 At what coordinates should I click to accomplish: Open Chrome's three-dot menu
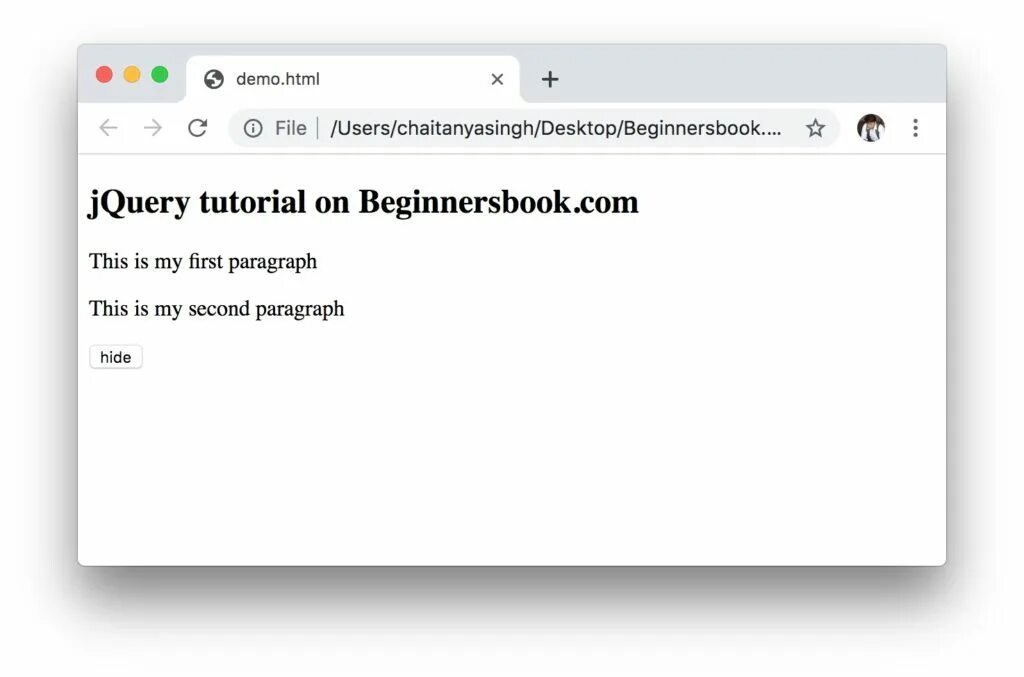click(916, 128)
